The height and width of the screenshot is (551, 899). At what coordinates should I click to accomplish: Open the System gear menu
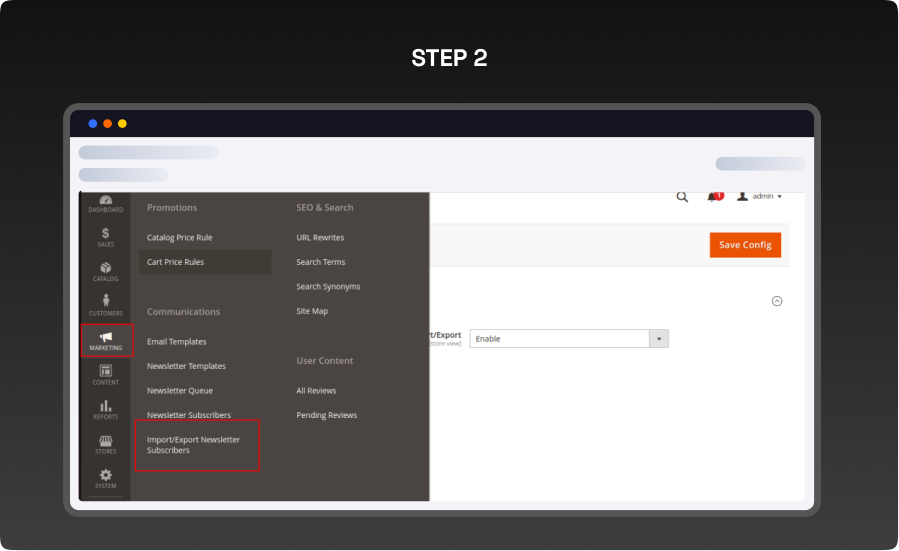[x=105, y=478]
